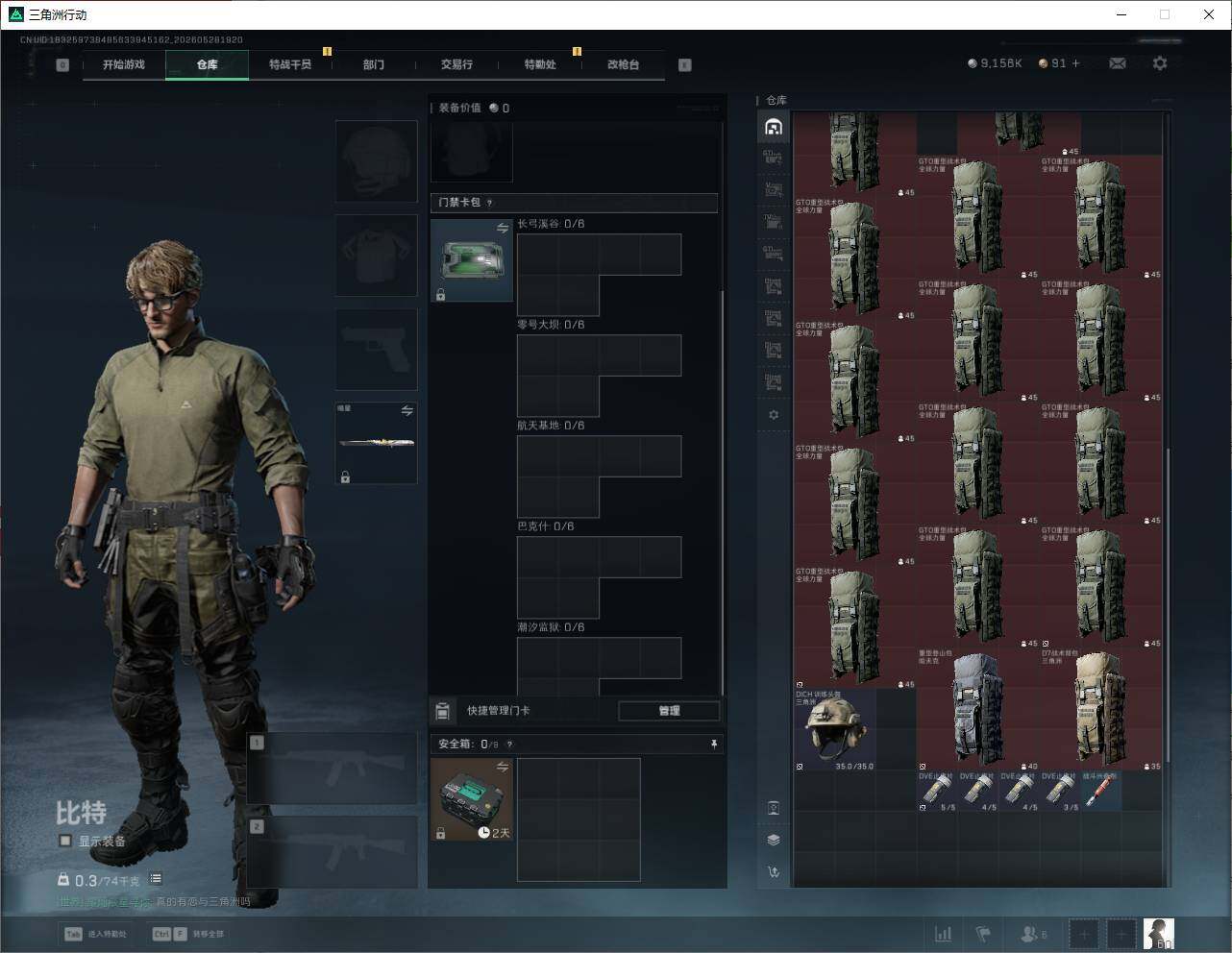
Task: Click the 进入特勤处 Tab shortcut
Action: click(x=95, y=934)
